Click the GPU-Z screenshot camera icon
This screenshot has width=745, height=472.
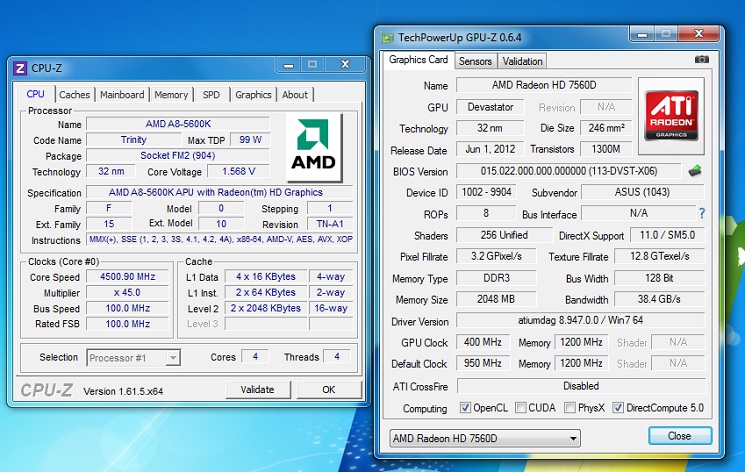[702, 59]
